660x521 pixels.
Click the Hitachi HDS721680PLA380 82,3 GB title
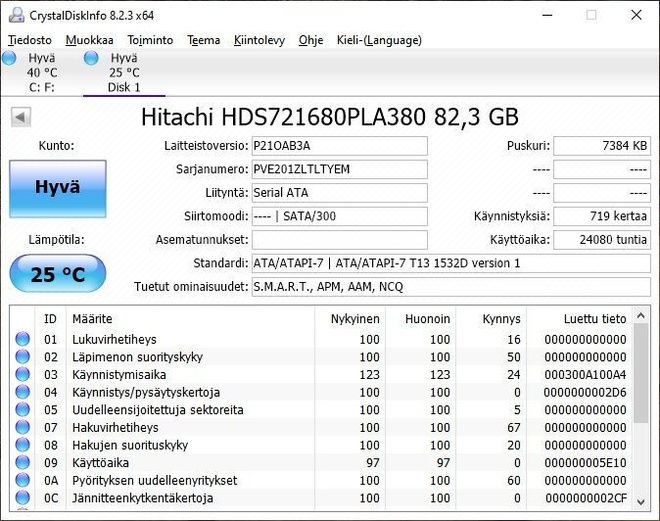[330, 117]
